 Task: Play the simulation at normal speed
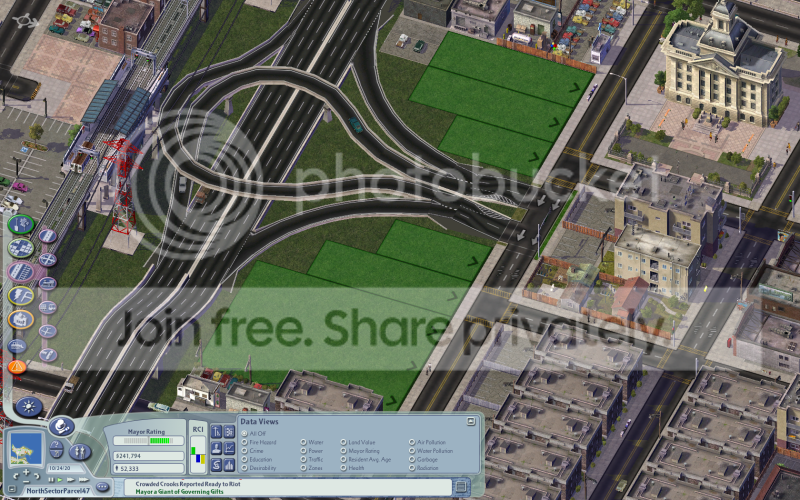pos(60,480)
